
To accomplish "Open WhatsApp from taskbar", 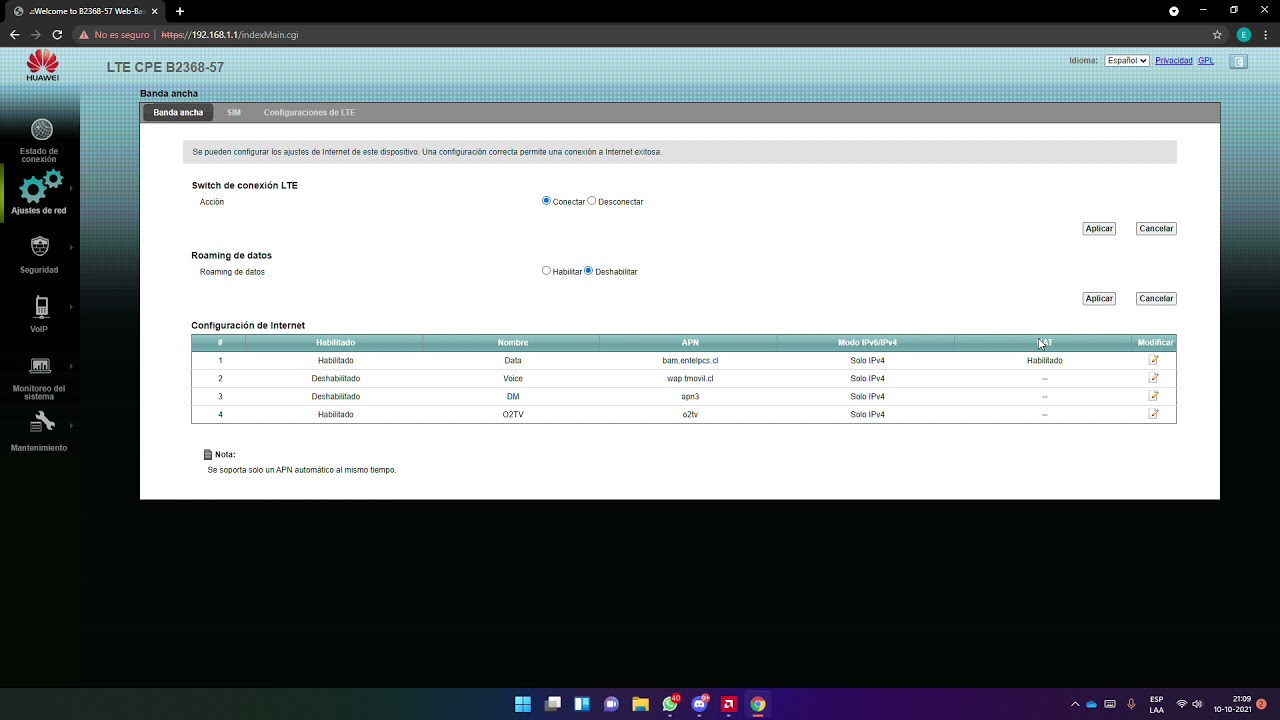I will 670,704.
